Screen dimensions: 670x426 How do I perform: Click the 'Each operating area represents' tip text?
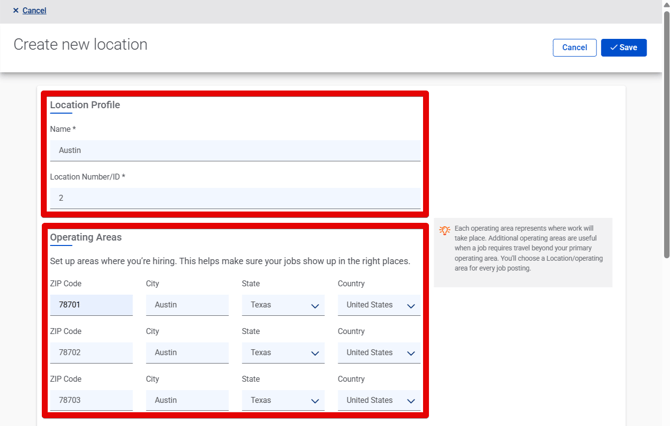pos(529,248)
